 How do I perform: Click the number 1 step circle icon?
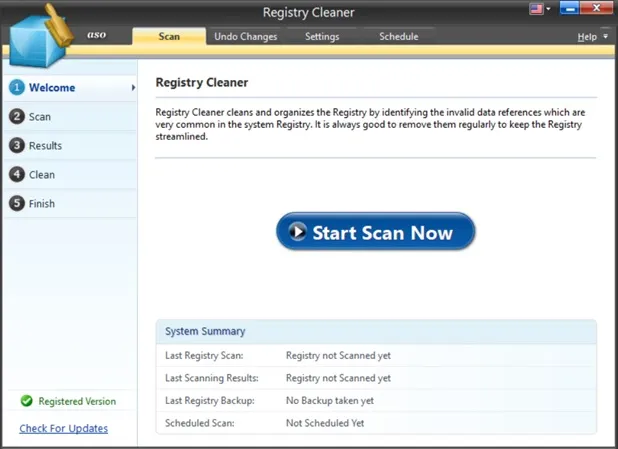click(17, 88)
